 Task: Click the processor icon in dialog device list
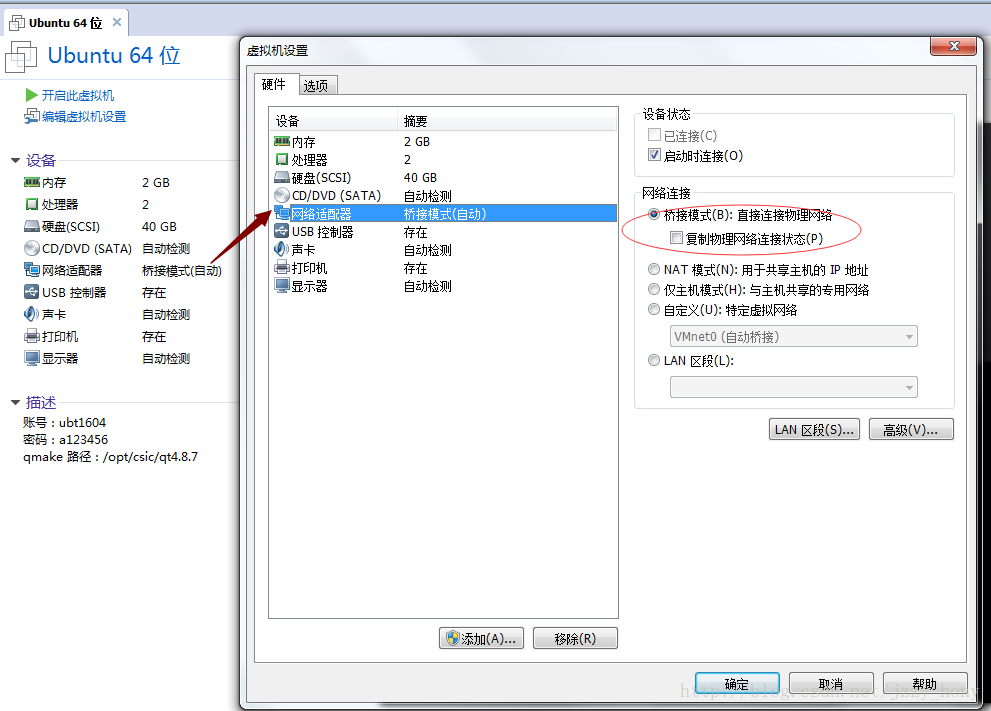(282, 159)
